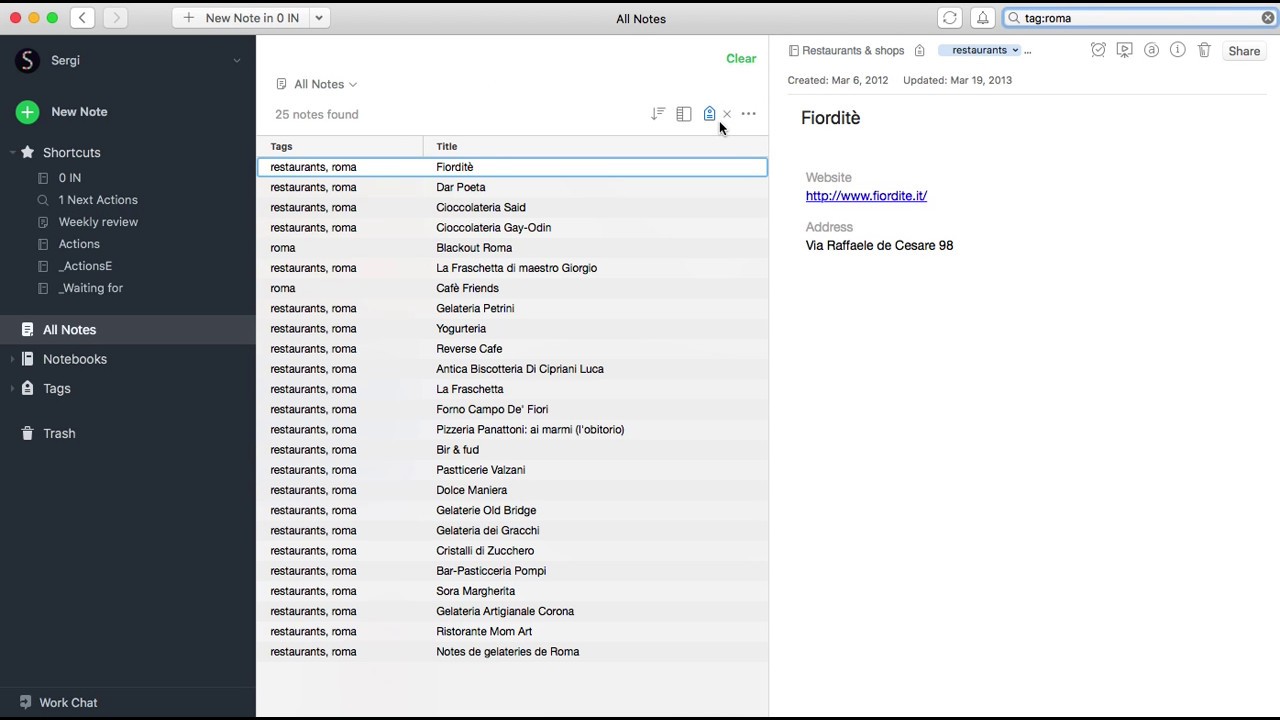Open the Weekly review shortcut
The width and height of the screenshot is (1280, 720).
98,222
